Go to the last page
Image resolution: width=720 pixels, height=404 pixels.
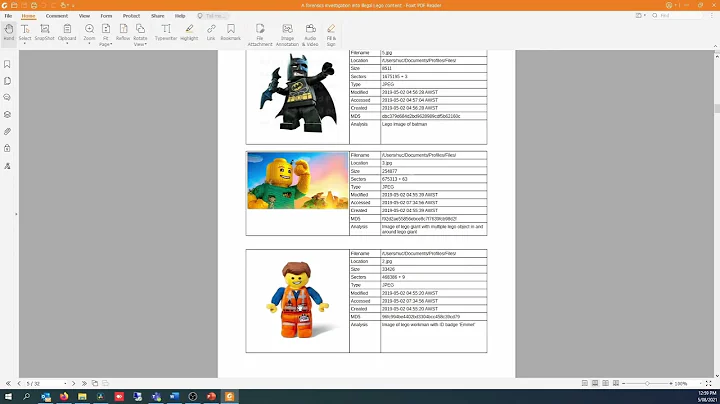(x=84, y=383)
